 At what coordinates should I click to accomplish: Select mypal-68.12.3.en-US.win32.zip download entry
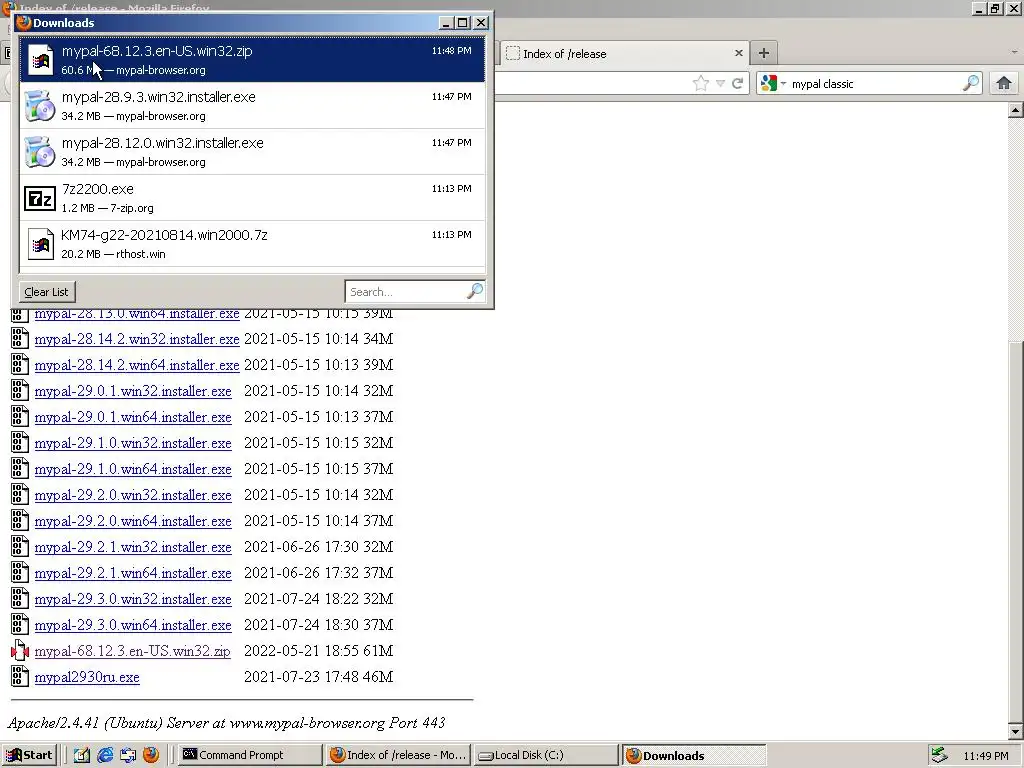coord(252,59)
